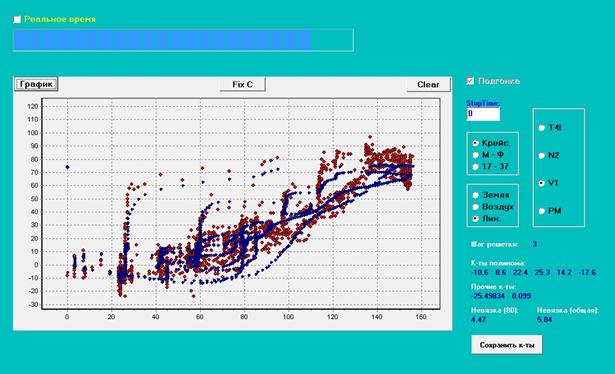Screen dimensions: 615x374
Task: Click the График button
Action: pyautogui.click(x=36, y=84)
